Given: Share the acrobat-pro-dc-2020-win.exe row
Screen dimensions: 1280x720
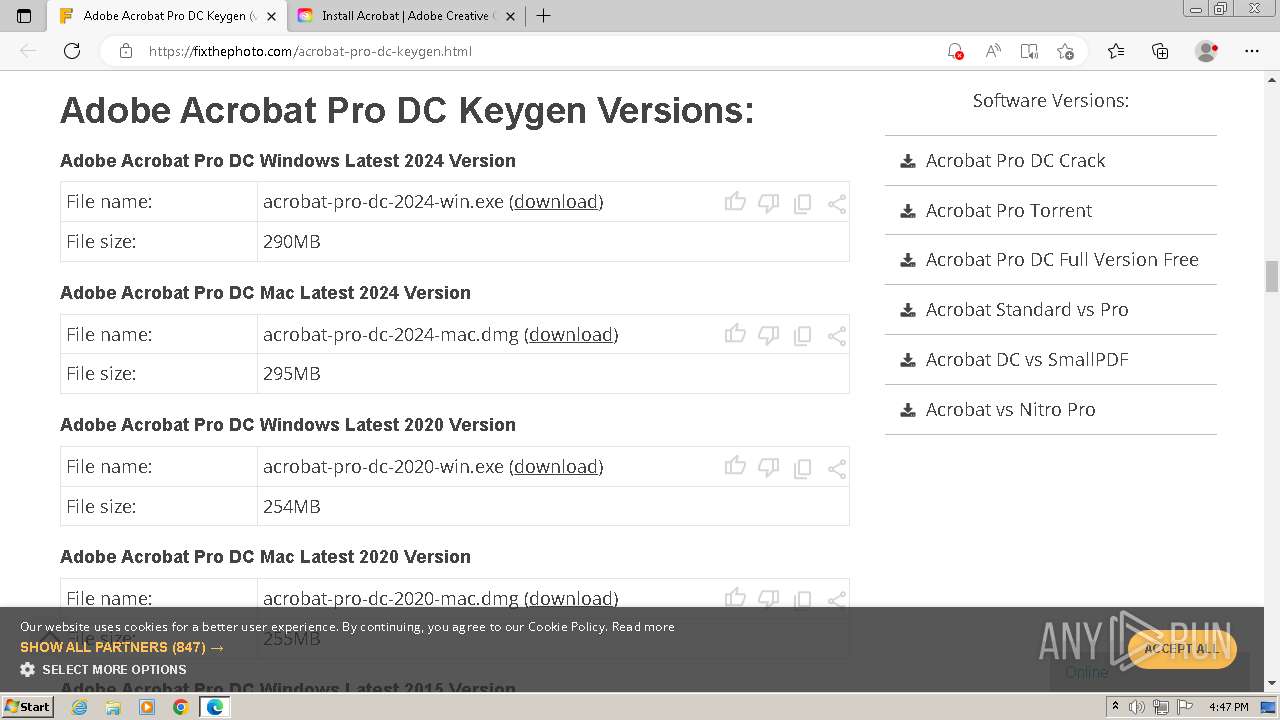Looking at the screenshot, I should pos(837,468).
